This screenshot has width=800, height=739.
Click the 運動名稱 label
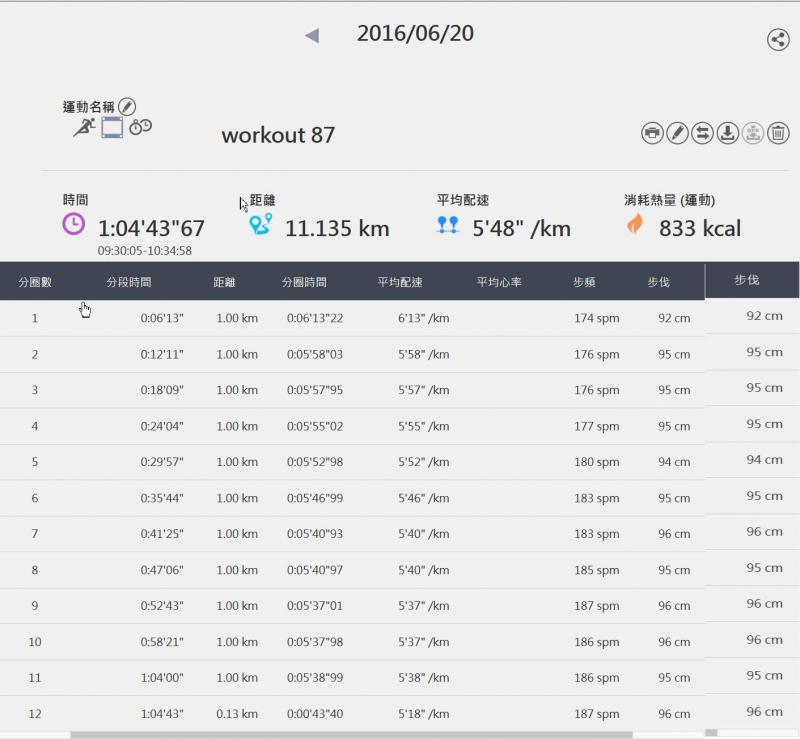(88, 107)
